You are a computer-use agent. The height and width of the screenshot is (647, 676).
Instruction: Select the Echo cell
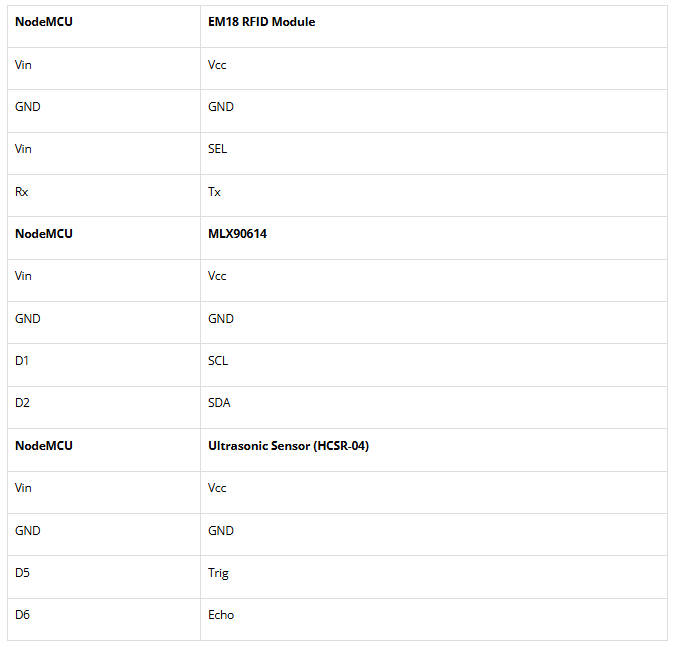pyautogui.click(x=221, y=615)
